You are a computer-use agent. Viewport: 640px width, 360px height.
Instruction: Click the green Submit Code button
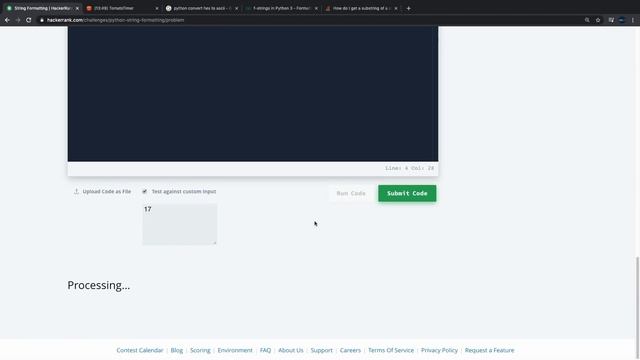[x=407, y=193]
